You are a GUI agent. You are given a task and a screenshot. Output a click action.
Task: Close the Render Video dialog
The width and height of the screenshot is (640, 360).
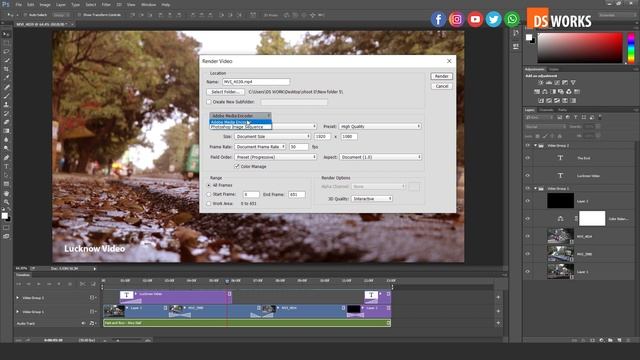449,61
